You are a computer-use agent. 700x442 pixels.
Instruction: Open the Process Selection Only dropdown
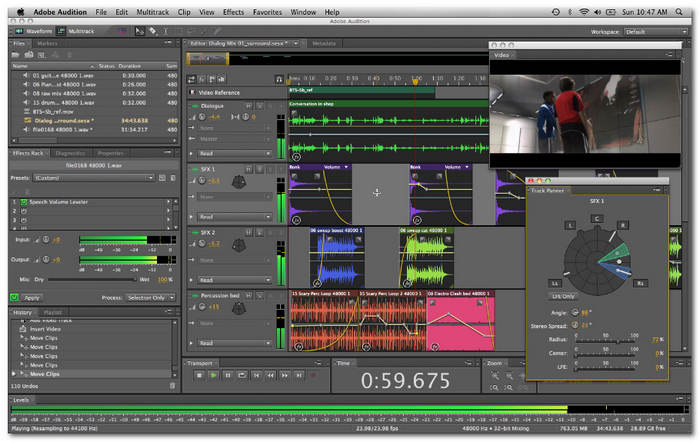[150, 298]
